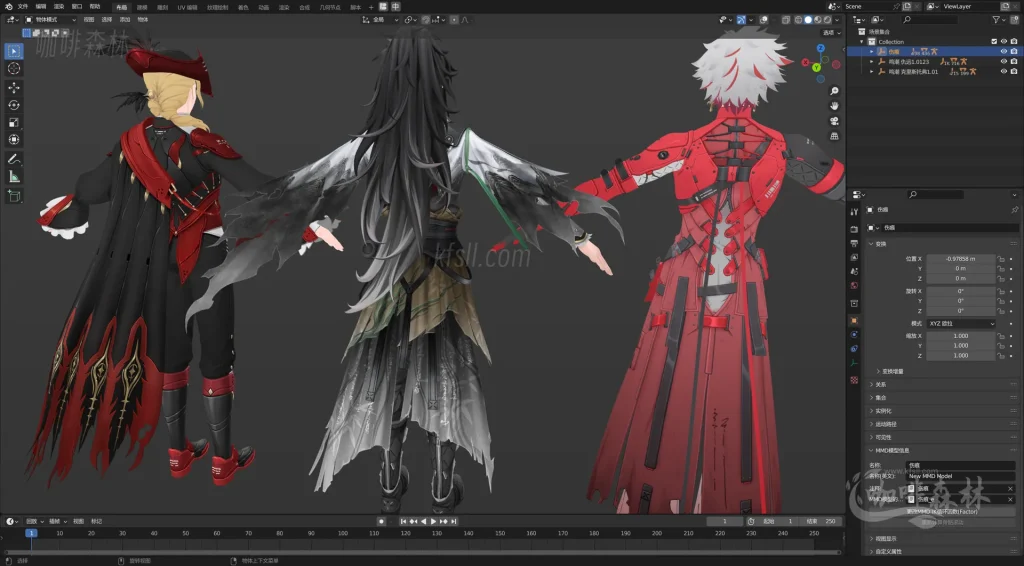Open the Render properties tab
The height and width of the screenshot is (566, 1024).
point(854,228)
